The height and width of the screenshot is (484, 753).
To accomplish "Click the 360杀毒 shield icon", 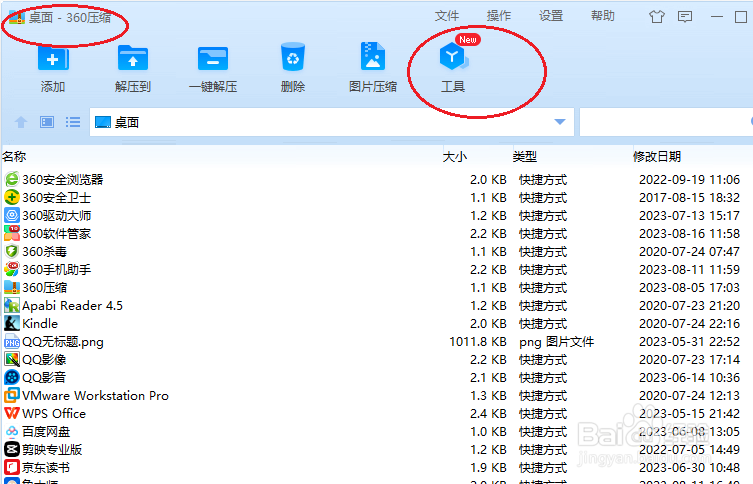I will pos(12,251).
